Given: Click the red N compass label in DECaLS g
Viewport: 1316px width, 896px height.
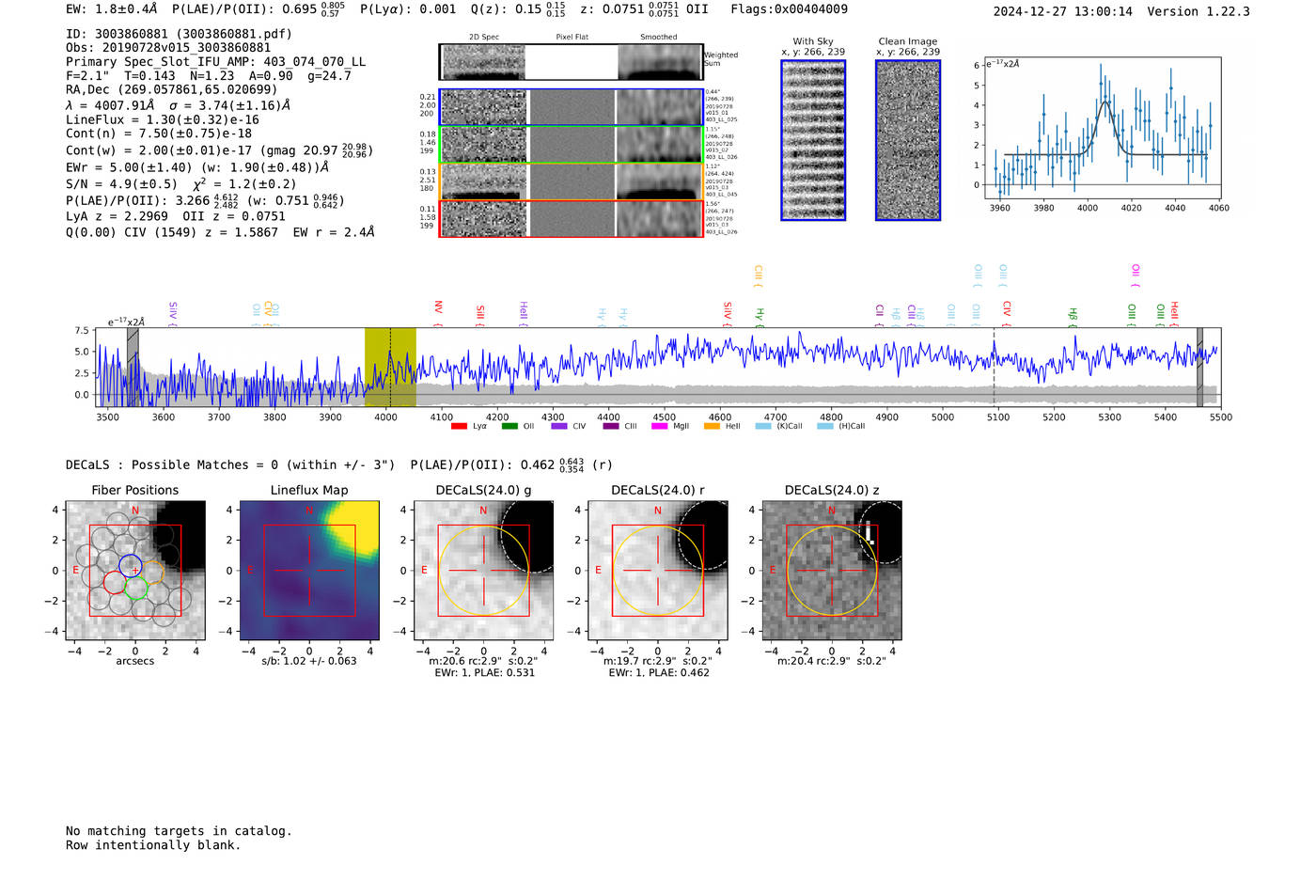Looking at the screenshot, I should point(483,511).
